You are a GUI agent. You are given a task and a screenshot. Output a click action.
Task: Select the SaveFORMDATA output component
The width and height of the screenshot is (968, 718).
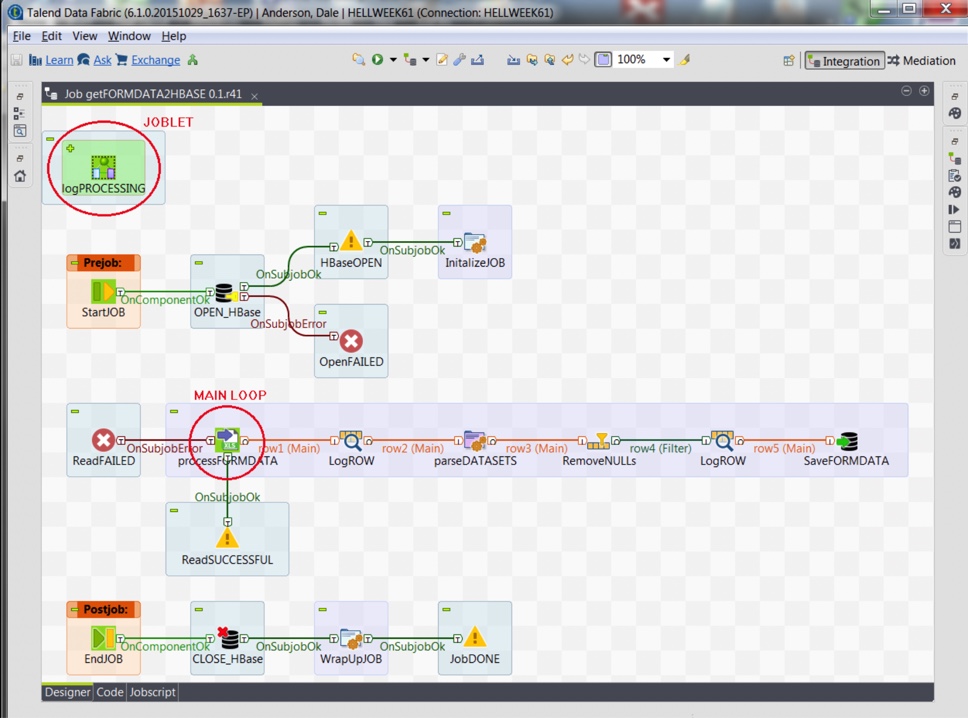click(x=847, y=441)
